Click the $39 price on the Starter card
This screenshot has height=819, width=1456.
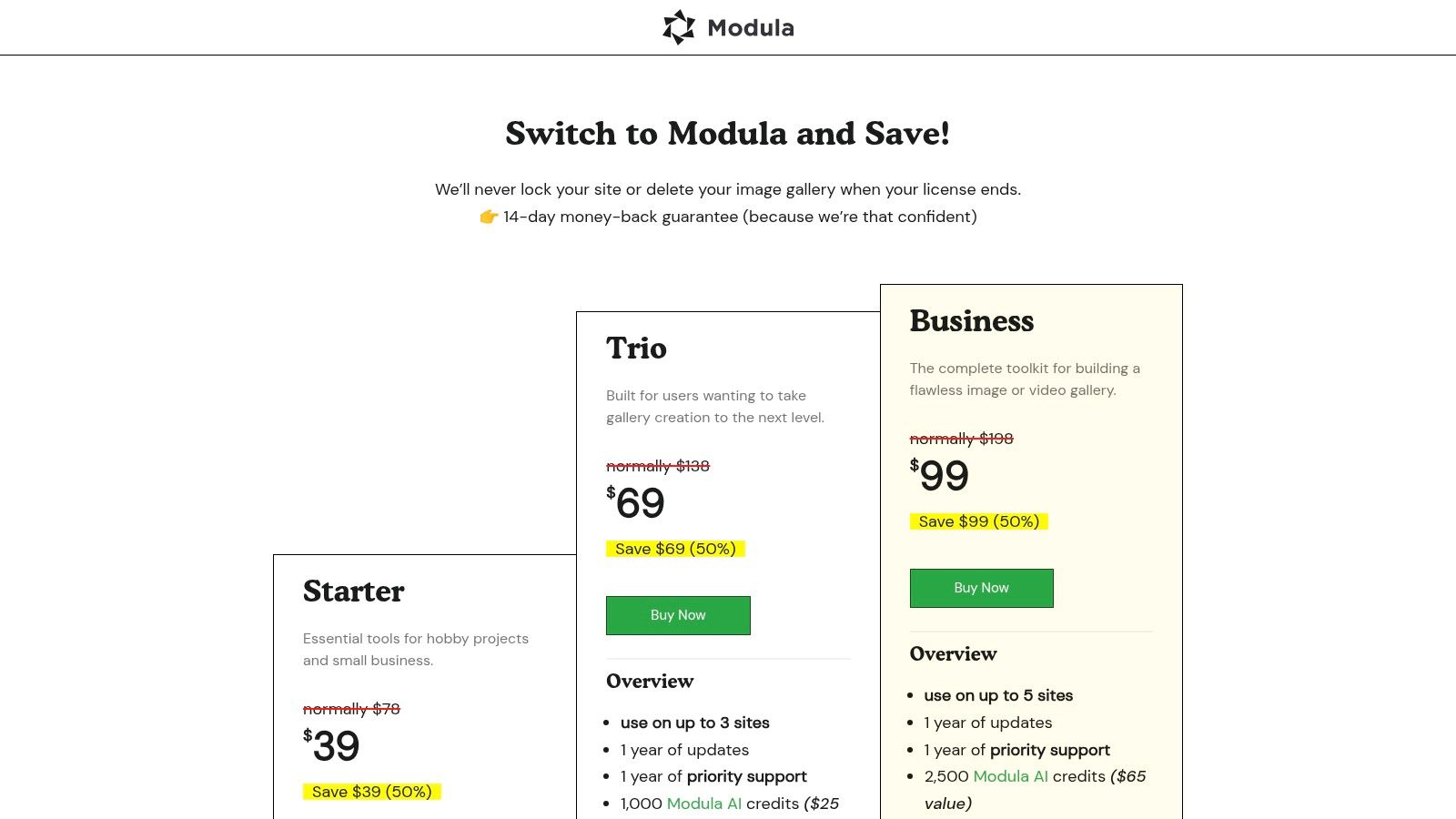pos(333,746)
